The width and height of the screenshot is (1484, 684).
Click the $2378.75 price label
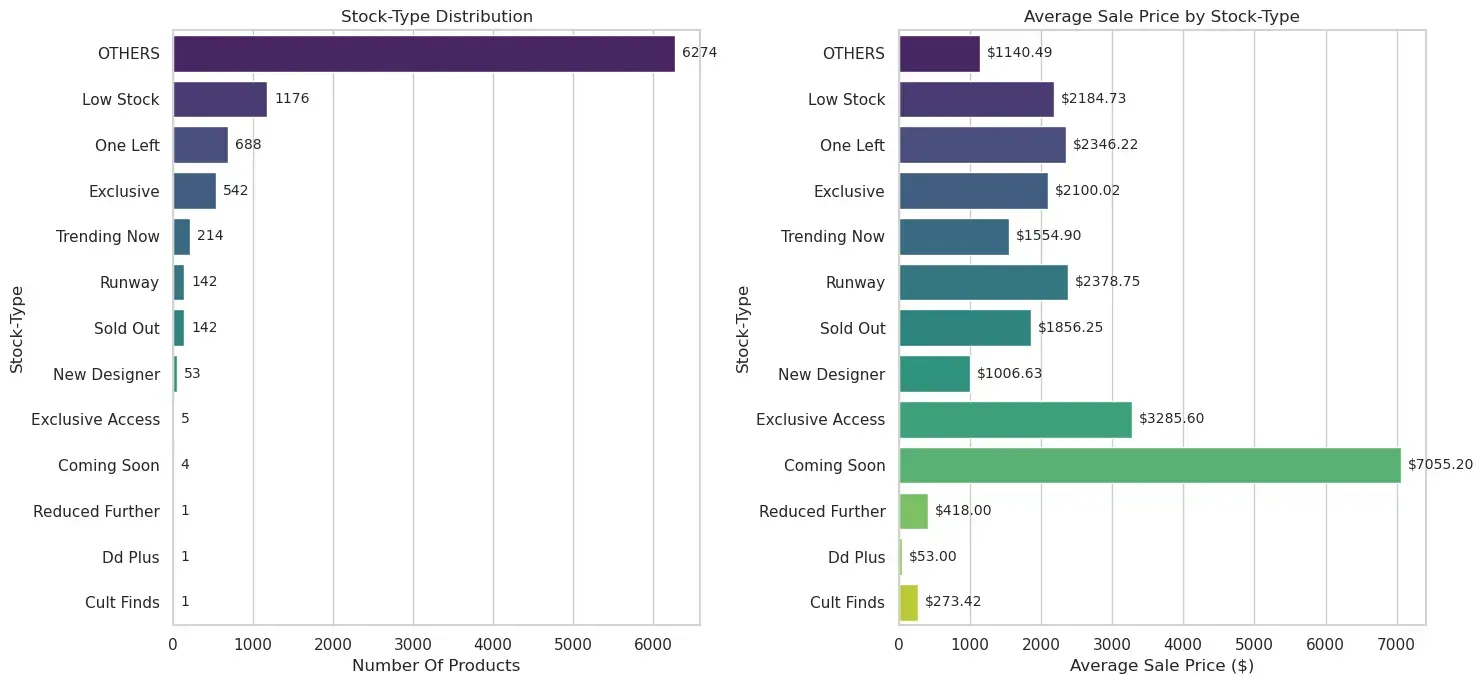1107,282
